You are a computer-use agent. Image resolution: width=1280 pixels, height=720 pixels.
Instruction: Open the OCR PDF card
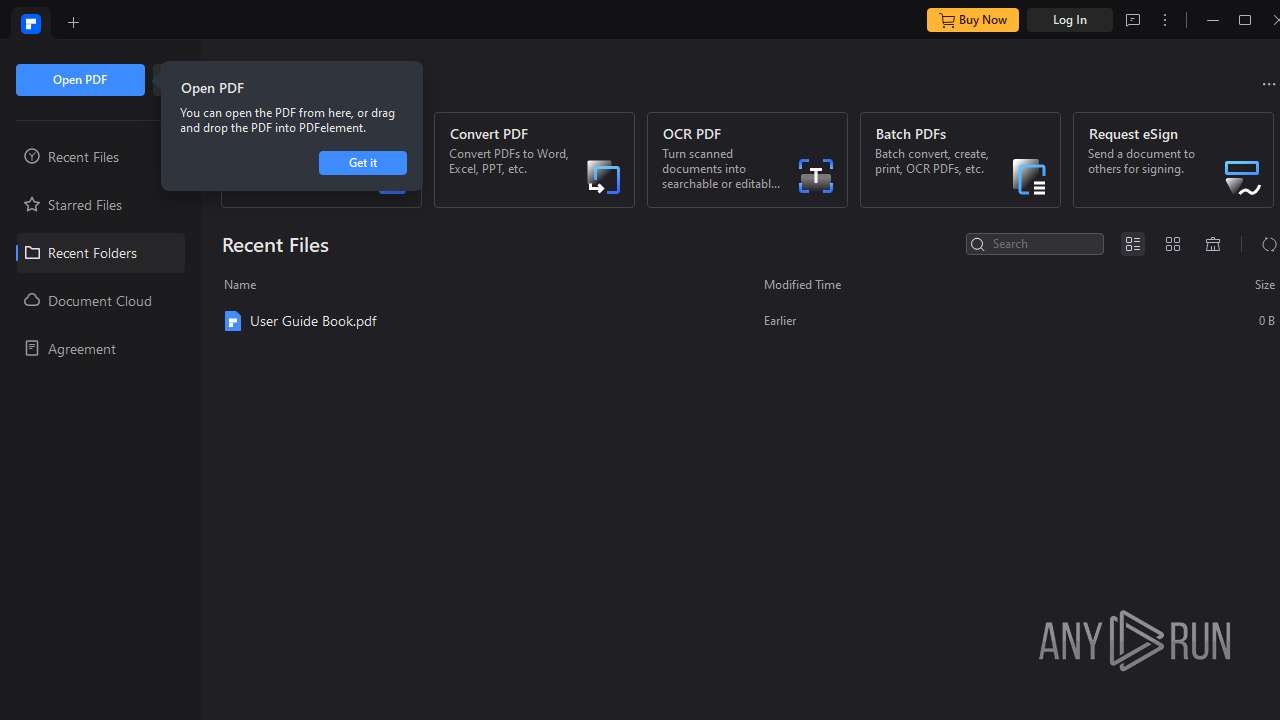(x=747, y=160)
